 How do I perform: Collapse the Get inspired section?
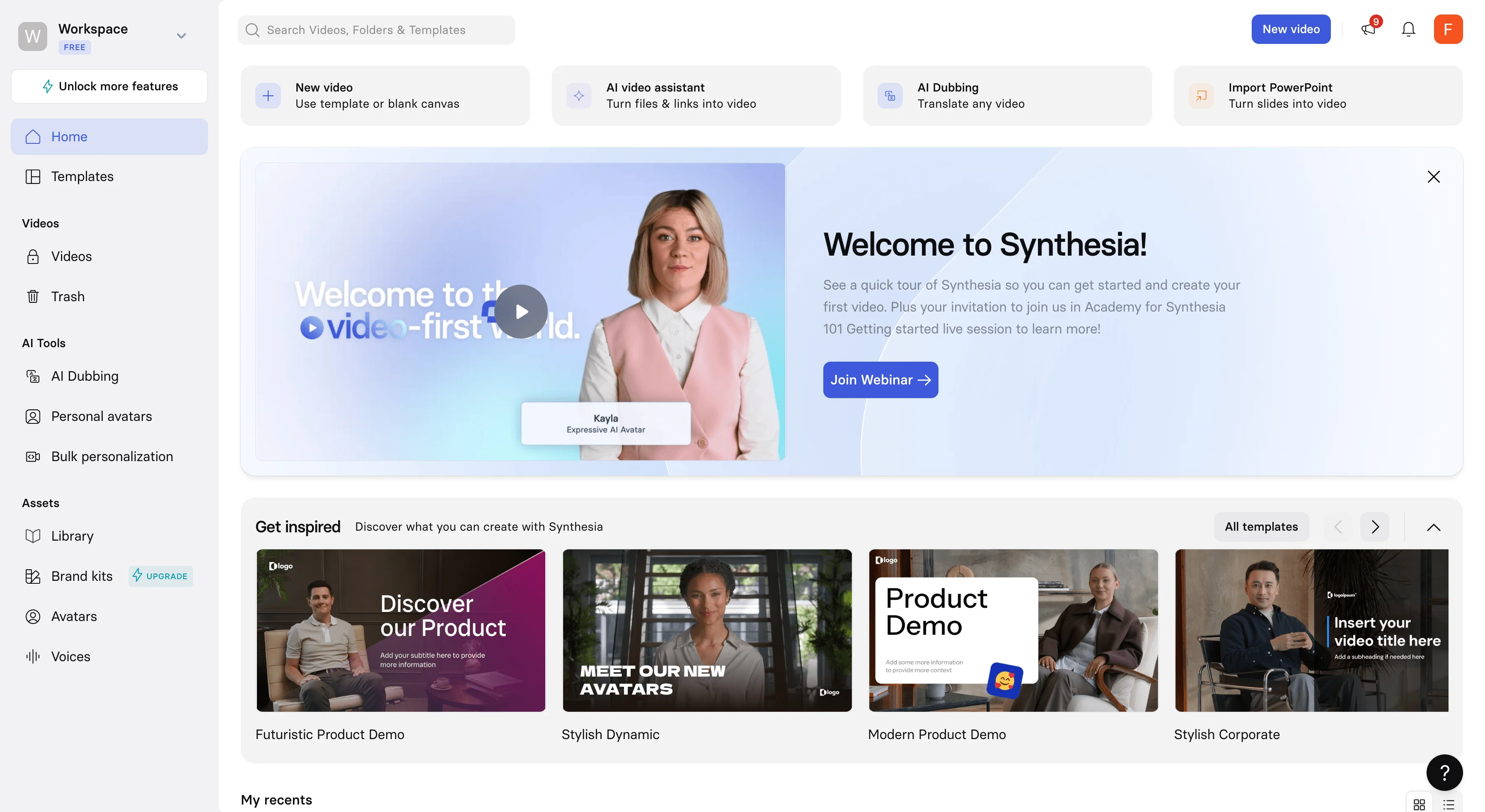[x=1434, y=527]
